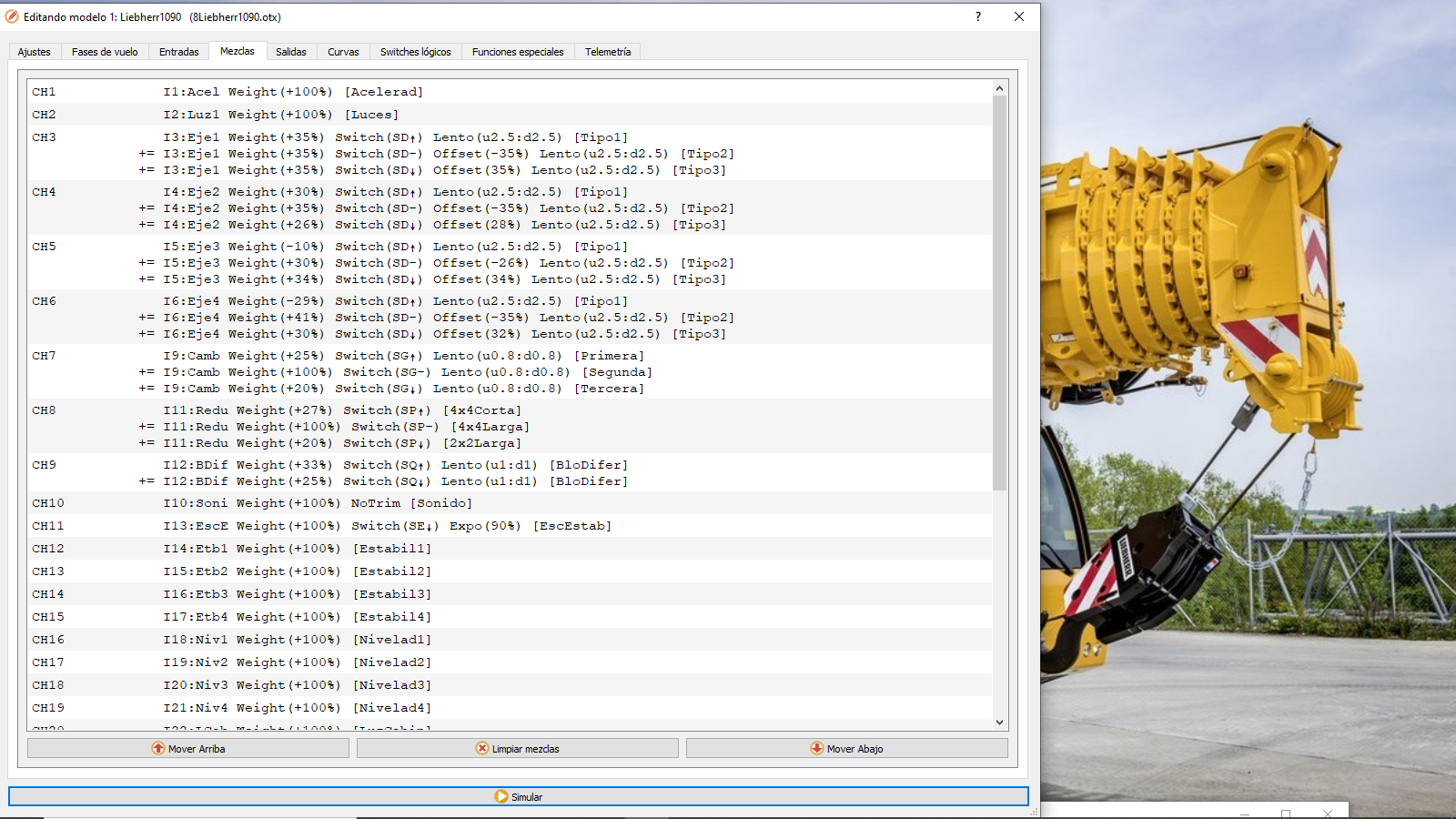Viewport: 1456px width, 819px height.
Task: Click the Limpiar mezclas red X icon
Action: [482, 748]
